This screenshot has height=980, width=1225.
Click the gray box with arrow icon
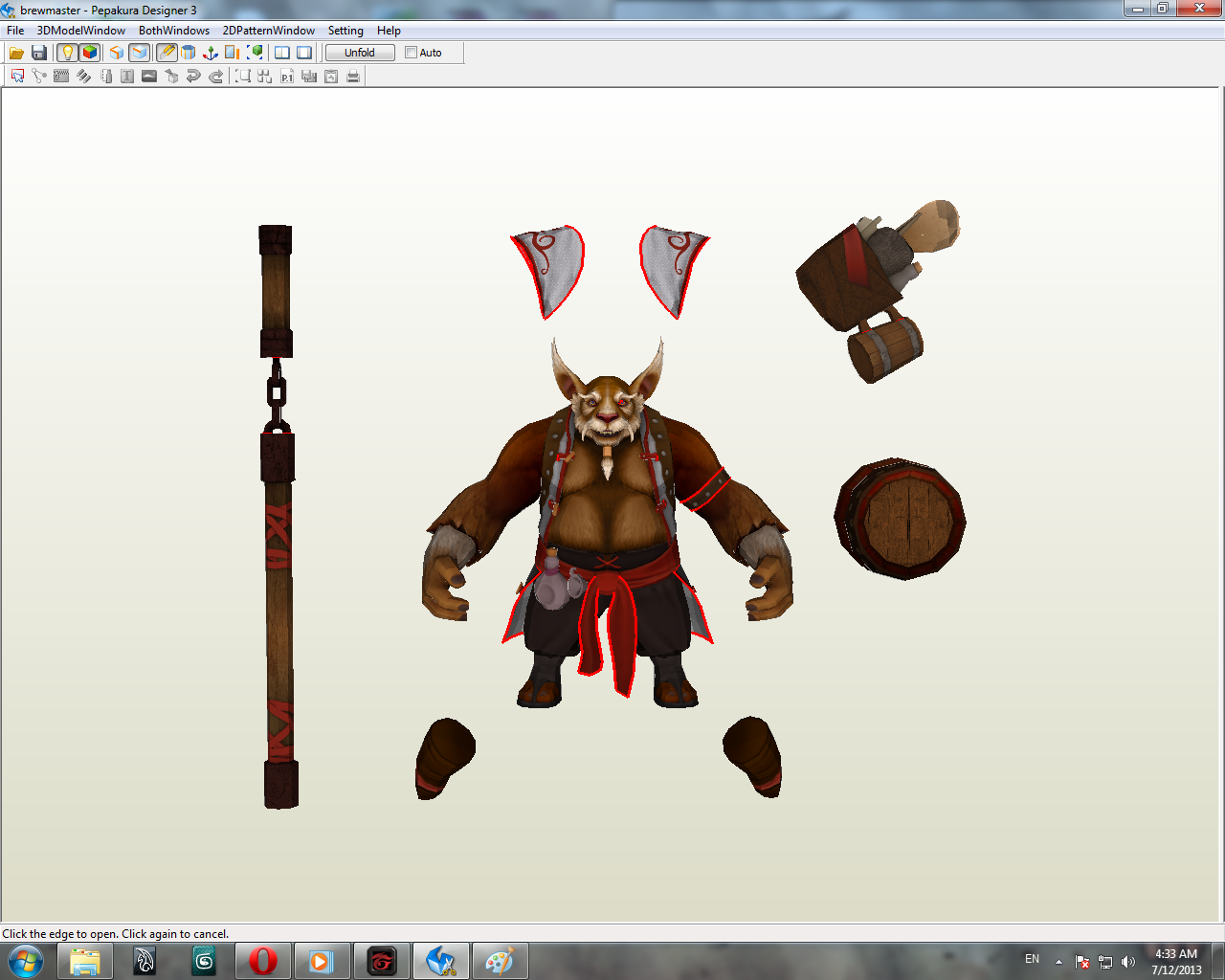172,77
